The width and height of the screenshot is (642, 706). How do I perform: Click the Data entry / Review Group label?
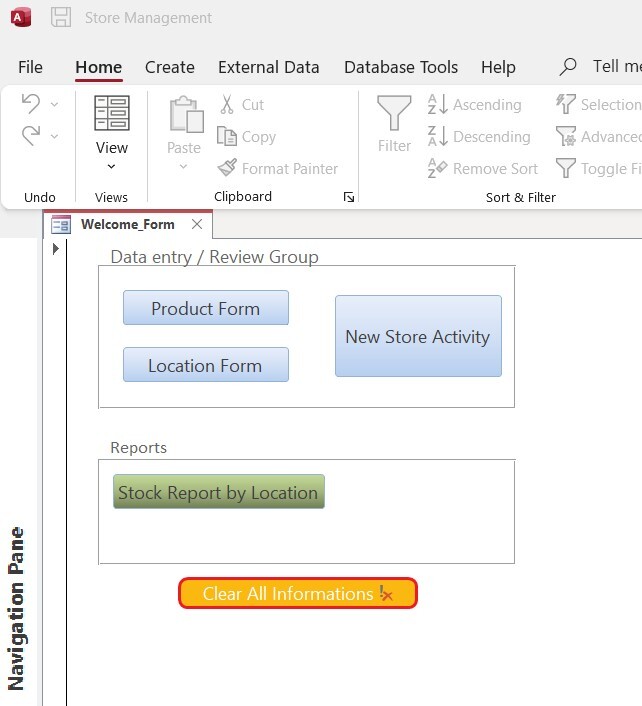point(214,257)
